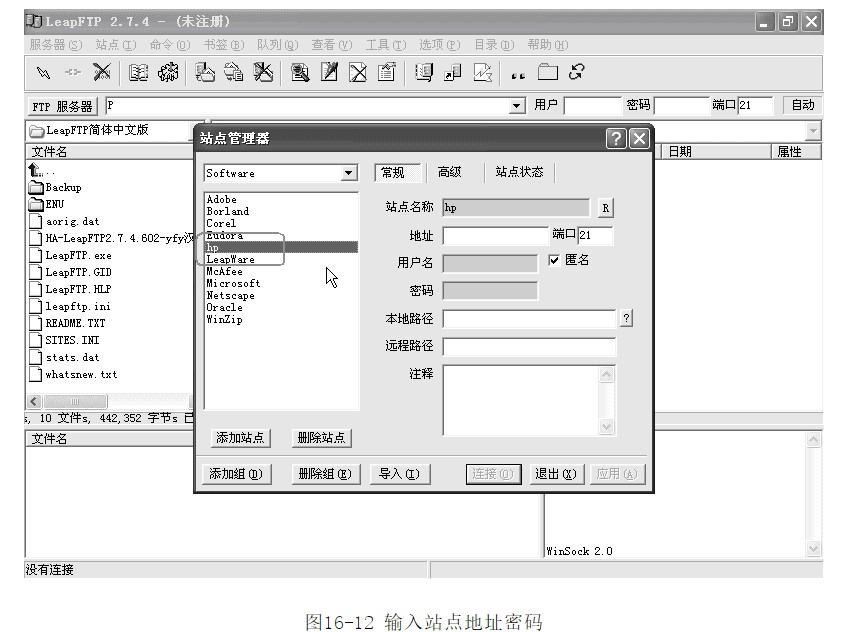Screen dimensions: 842x632
Task: Click the refresh arrows icon in toolbar
Action: click(576, 72)
